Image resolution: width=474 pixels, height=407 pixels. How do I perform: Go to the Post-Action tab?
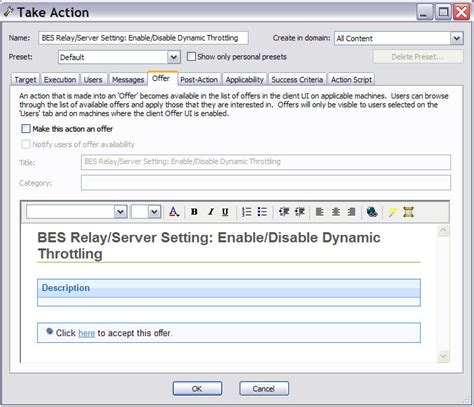click(199, 80)
